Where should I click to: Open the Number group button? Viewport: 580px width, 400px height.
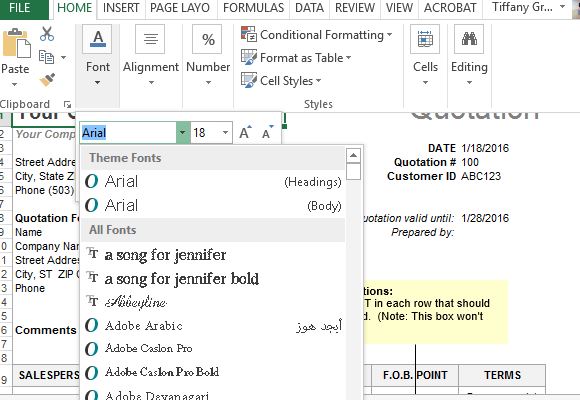(208, 56)
